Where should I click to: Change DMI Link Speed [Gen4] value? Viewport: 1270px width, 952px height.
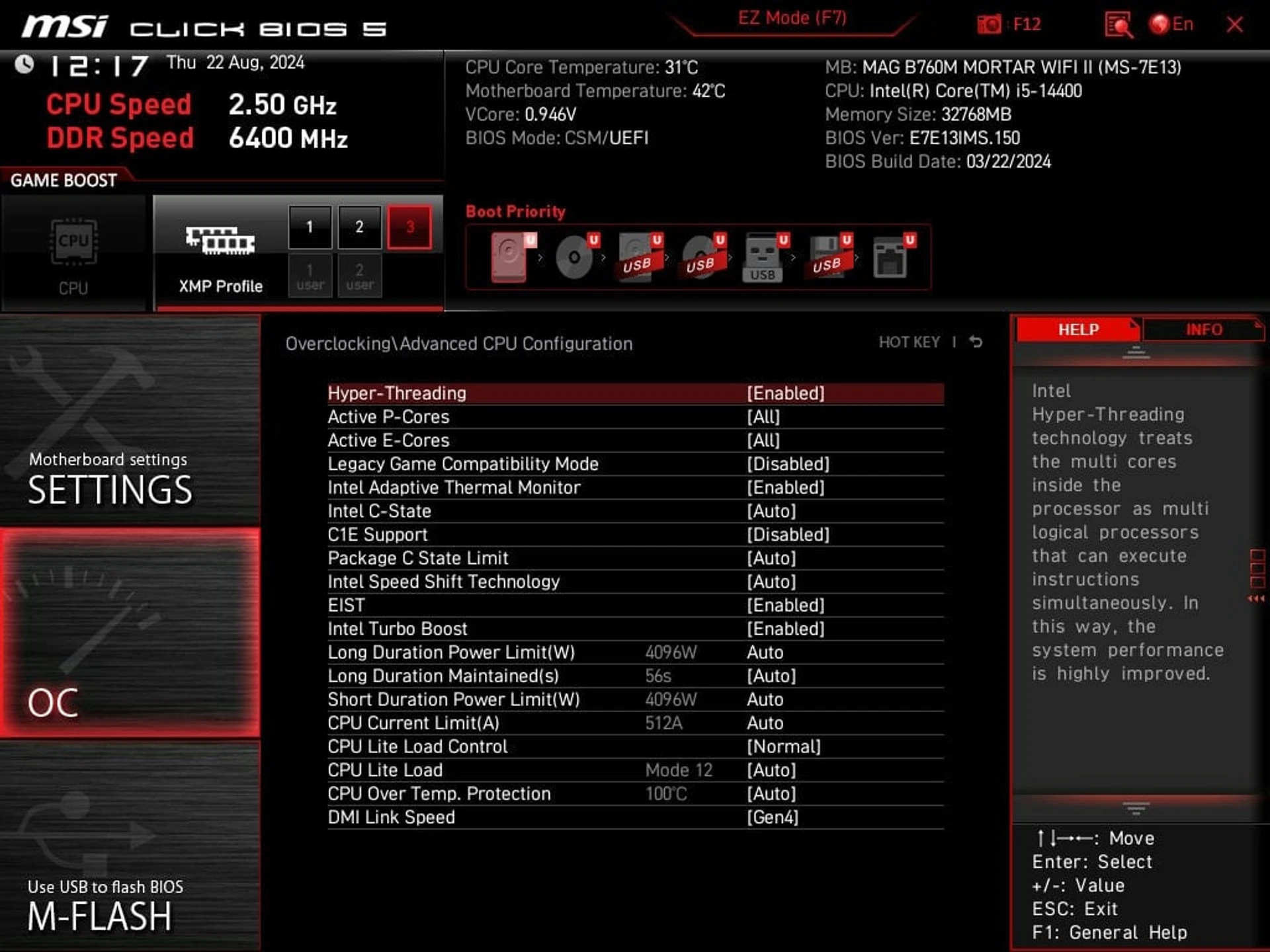pos(635,818)
